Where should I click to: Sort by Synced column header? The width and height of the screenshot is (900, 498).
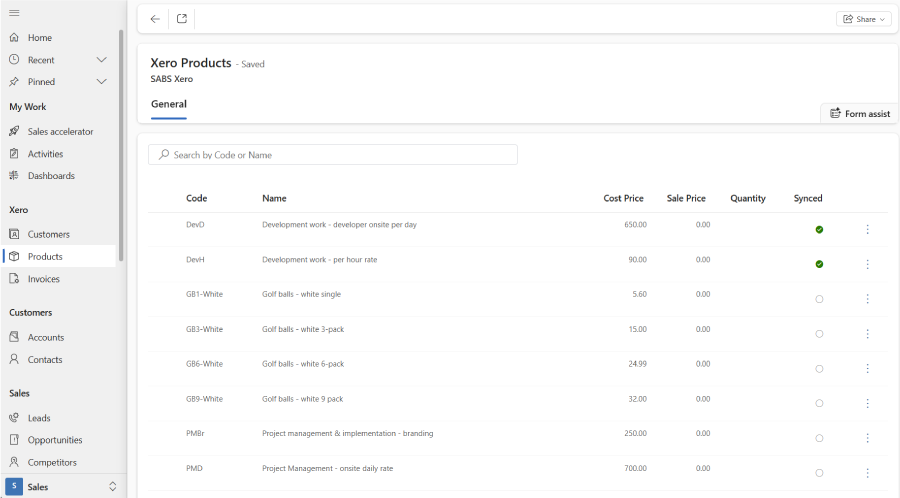pos(808,198)
